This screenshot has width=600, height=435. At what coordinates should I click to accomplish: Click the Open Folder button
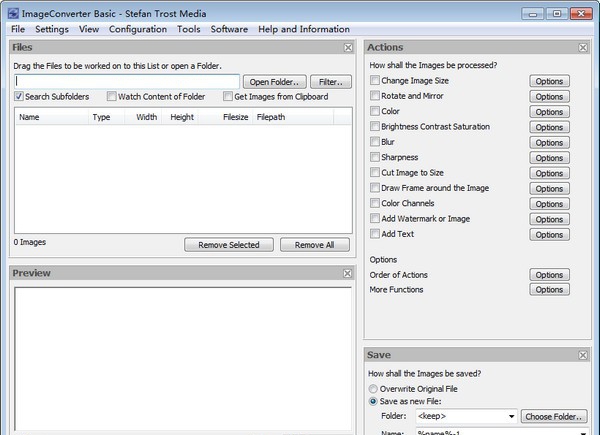(x=273, y=81)
